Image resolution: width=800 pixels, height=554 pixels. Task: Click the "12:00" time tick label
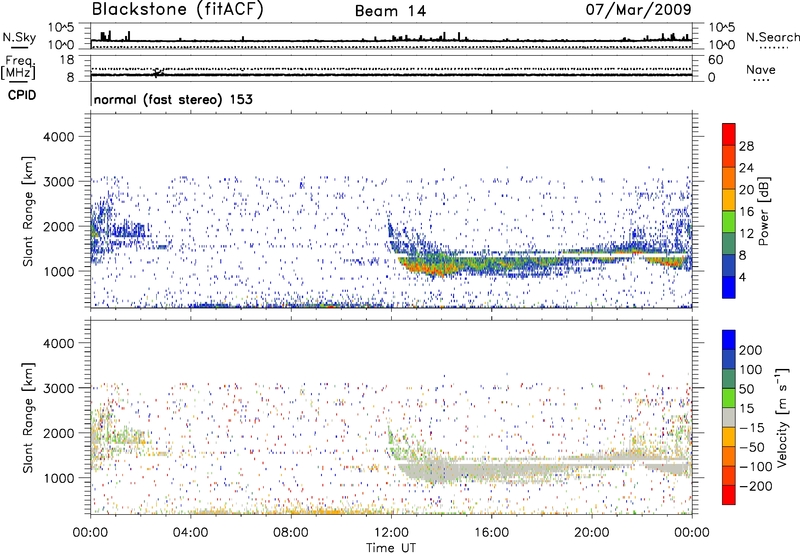click(x=391, y=533)
